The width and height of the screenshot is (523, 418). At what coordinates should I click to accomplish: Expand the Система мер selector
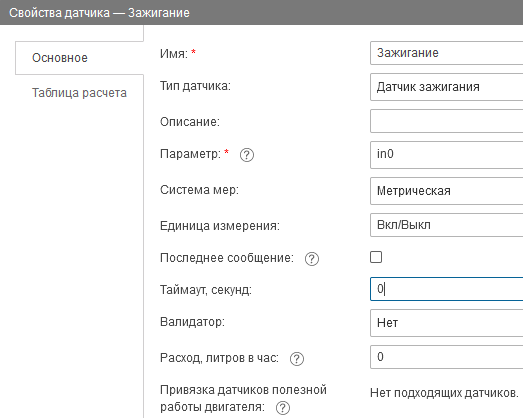pyautogui.click(x=447, y=191)
